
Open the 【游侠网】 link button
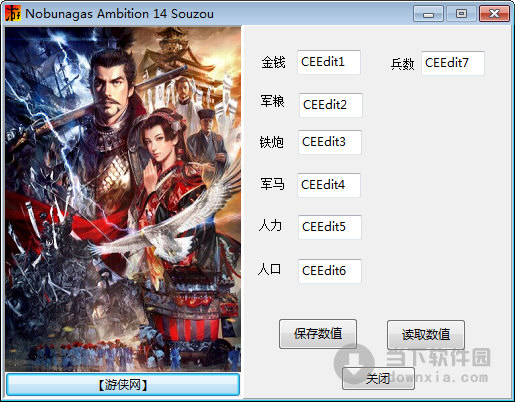[123, 385]
